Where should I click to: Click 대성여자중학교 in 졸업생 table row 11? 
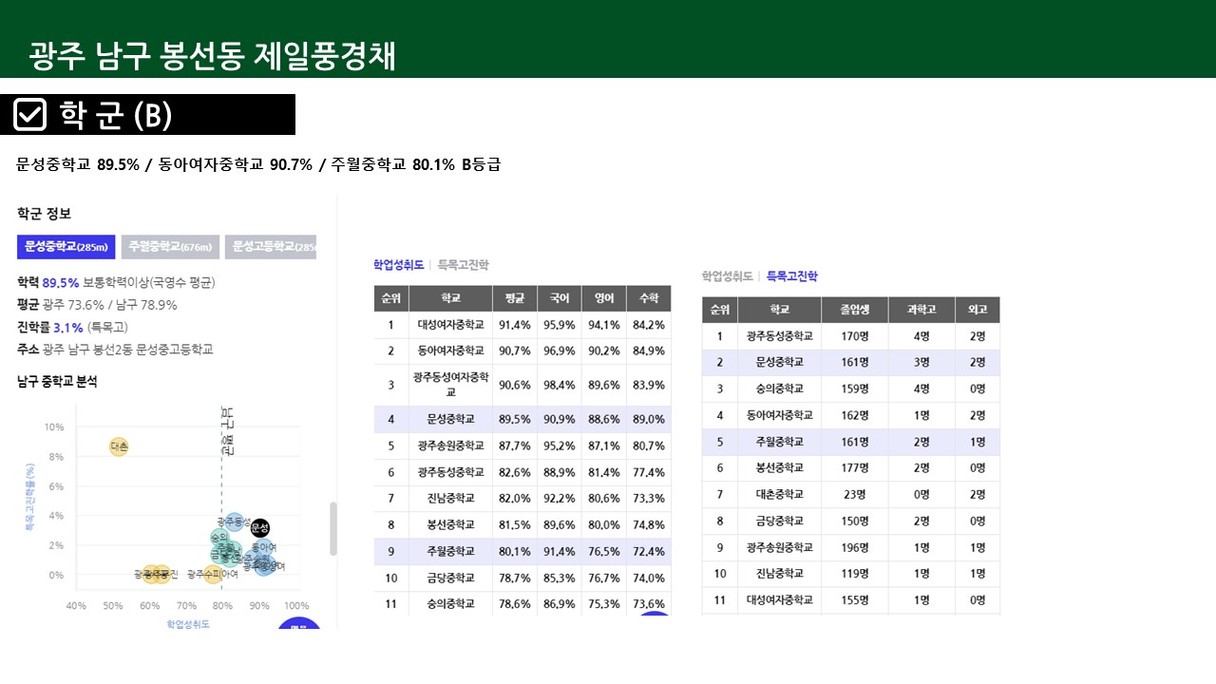pyautogui.click(x=779, y=601)
